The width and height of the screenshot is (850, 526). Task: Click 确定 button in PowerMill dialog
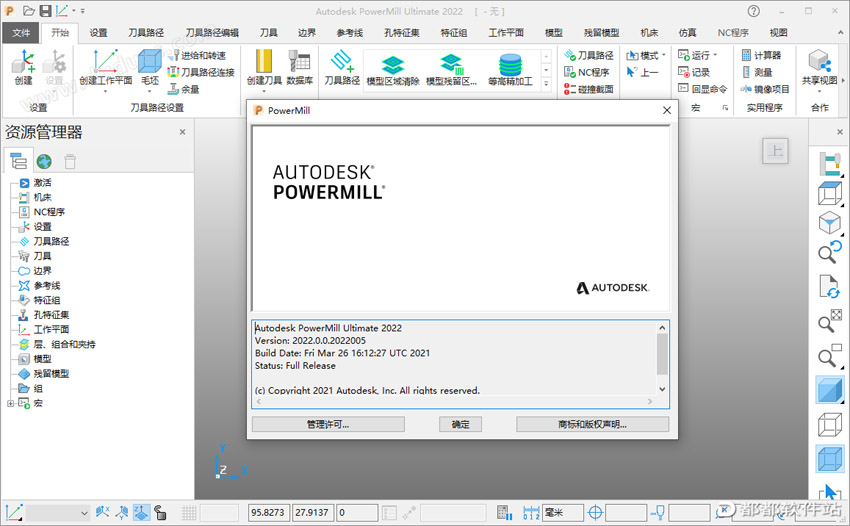click(x=460, y=424)
